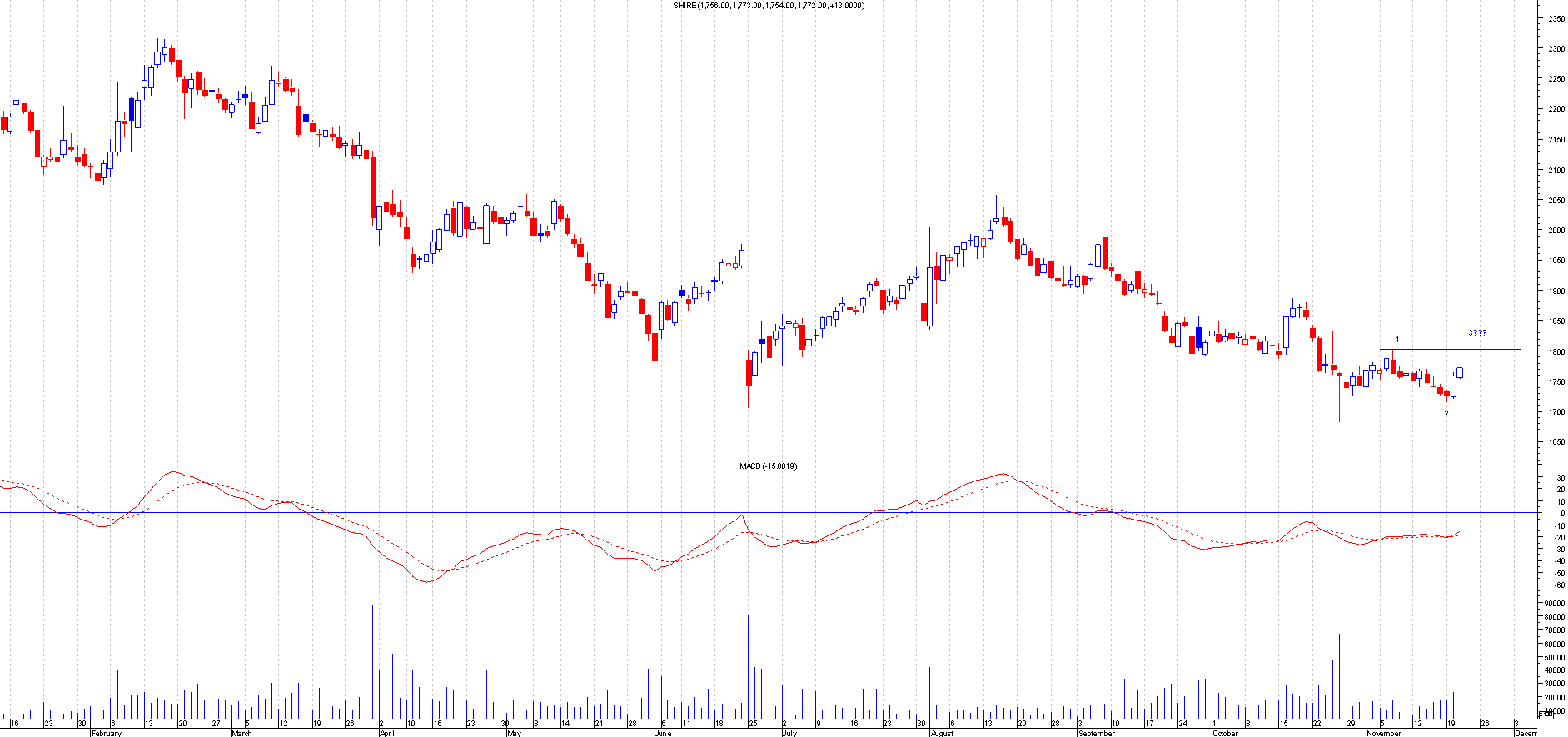Select the April month marker on the time axis

coord(386,733)
